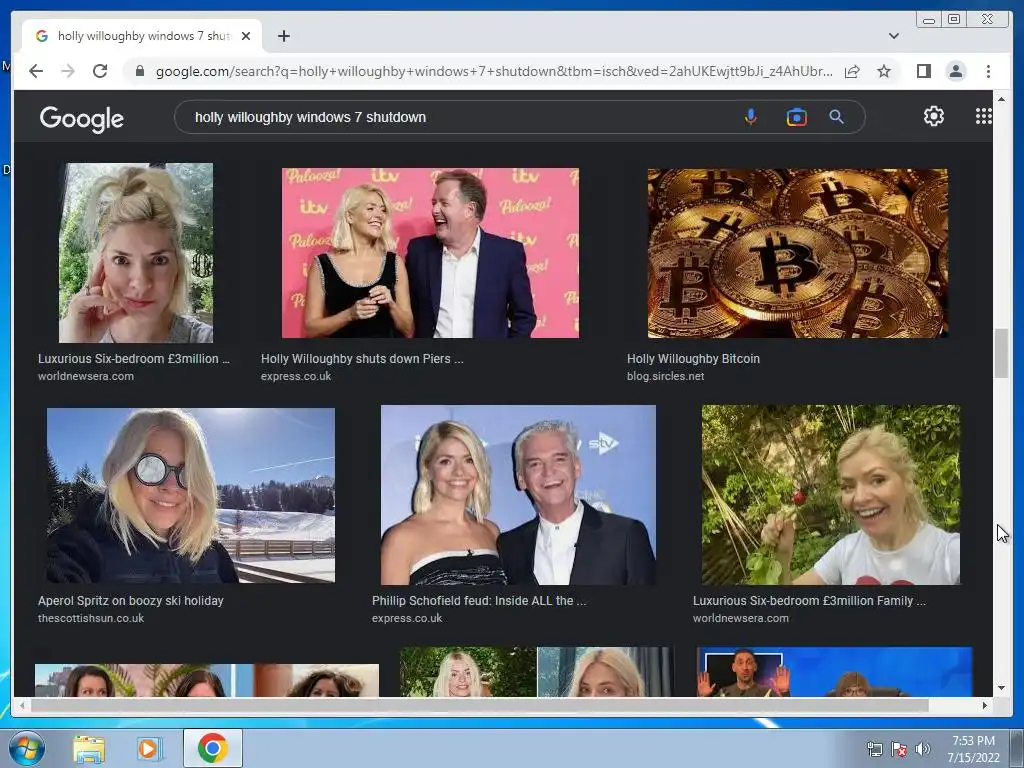Open Google quick settings gear
This screenshot has width=1024, height=768.
pyautogui.click(x=934, y=116)
